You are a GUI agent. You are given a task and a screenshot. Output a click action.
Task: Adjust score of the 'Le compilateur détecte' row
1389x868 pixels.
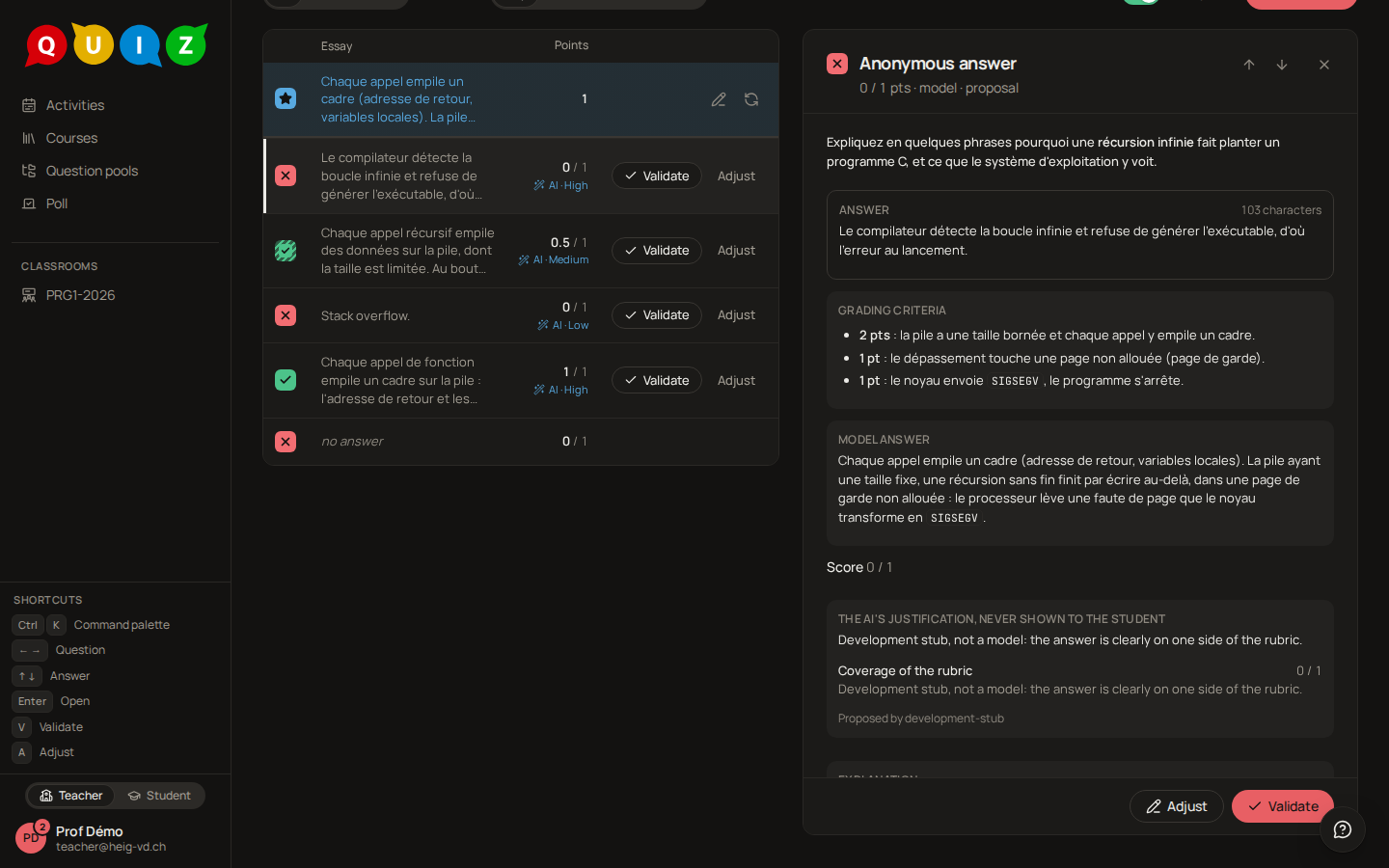pyautogui.click(x=736, y=176)
